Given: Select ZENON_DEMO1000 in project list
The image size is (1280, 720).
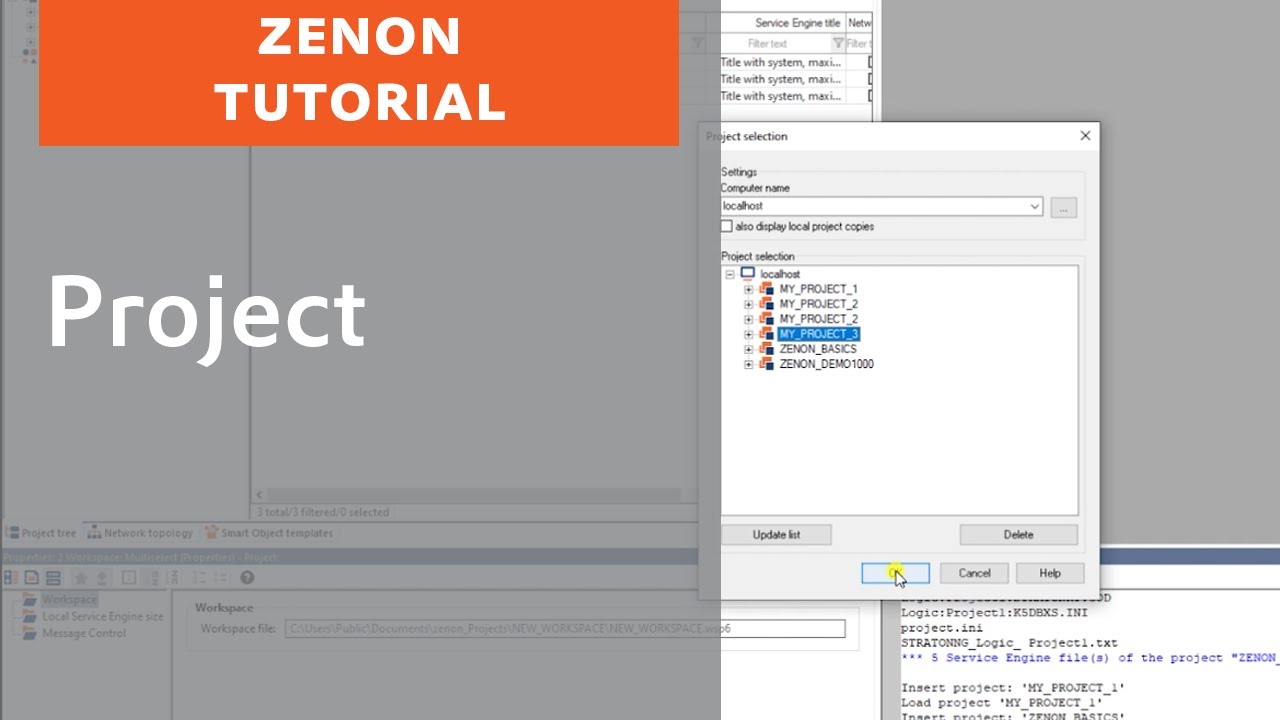Looking at the screenshot, I should coord(826,364).
